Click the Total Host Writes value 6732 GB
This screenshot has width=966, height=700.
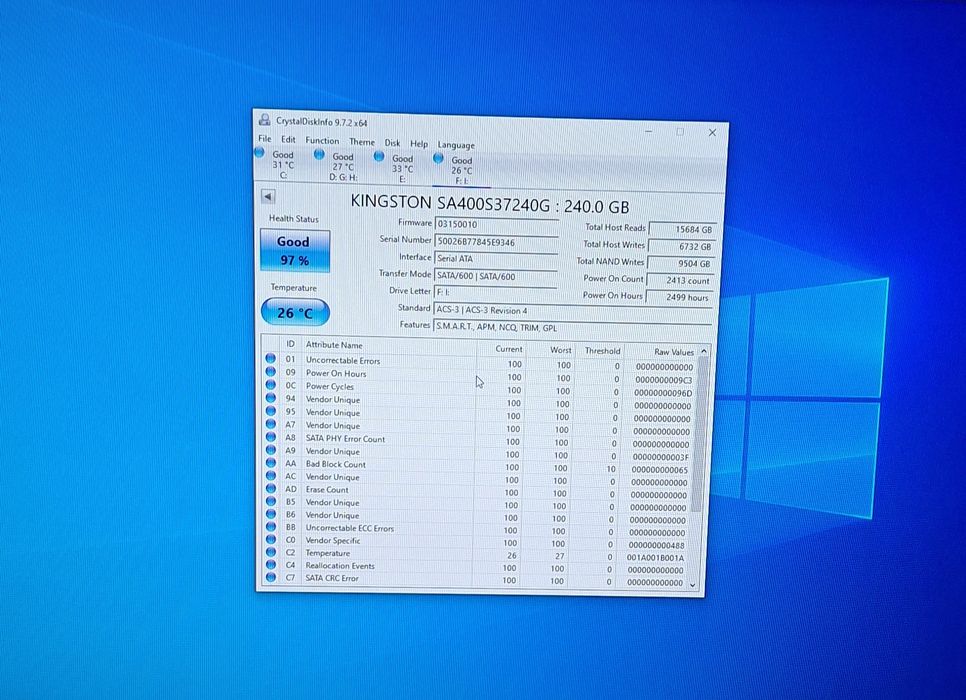tap(682, 246)
